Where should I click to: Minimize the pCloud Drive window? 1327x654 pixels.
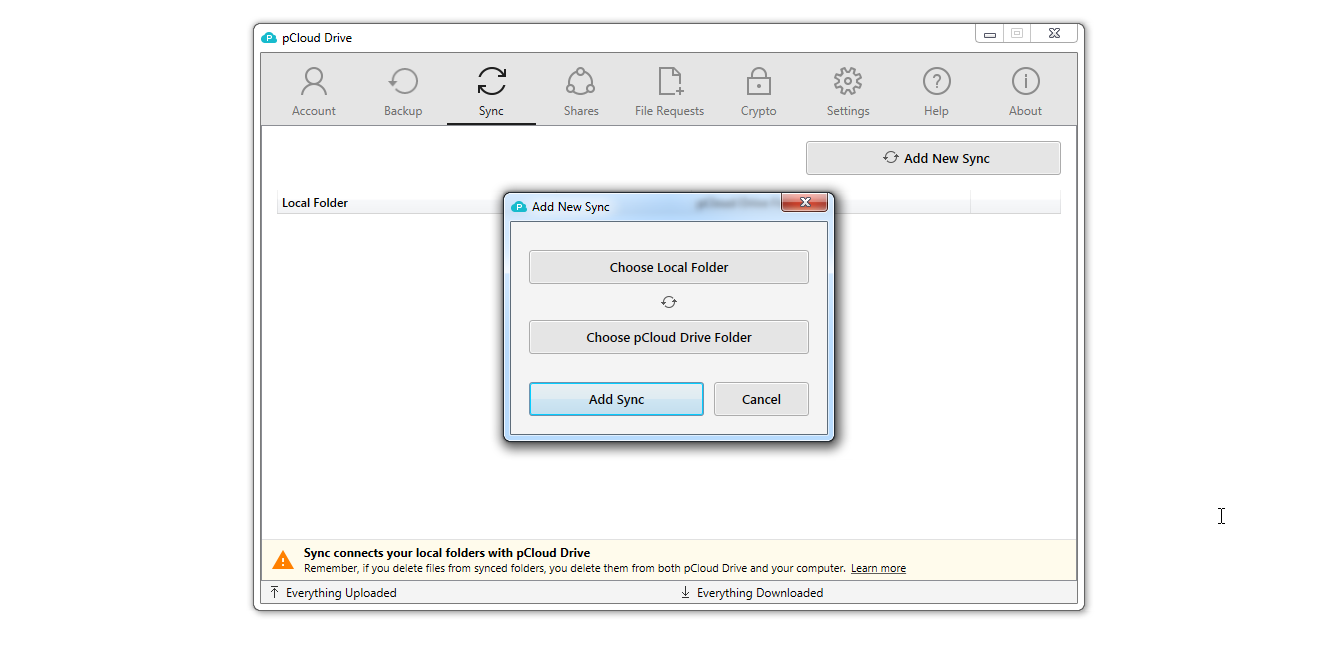click(x=990, y=33)
